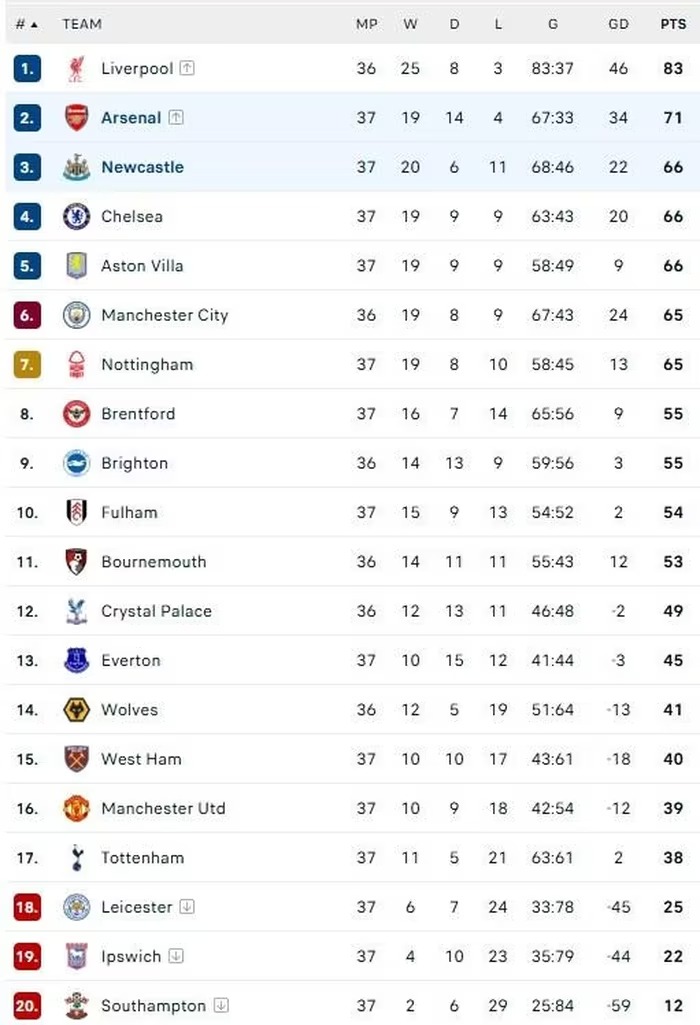This screenshot has height=1025, width=700.
Task: Select the red position 19 badge
Action: click(x=27, y=956)
